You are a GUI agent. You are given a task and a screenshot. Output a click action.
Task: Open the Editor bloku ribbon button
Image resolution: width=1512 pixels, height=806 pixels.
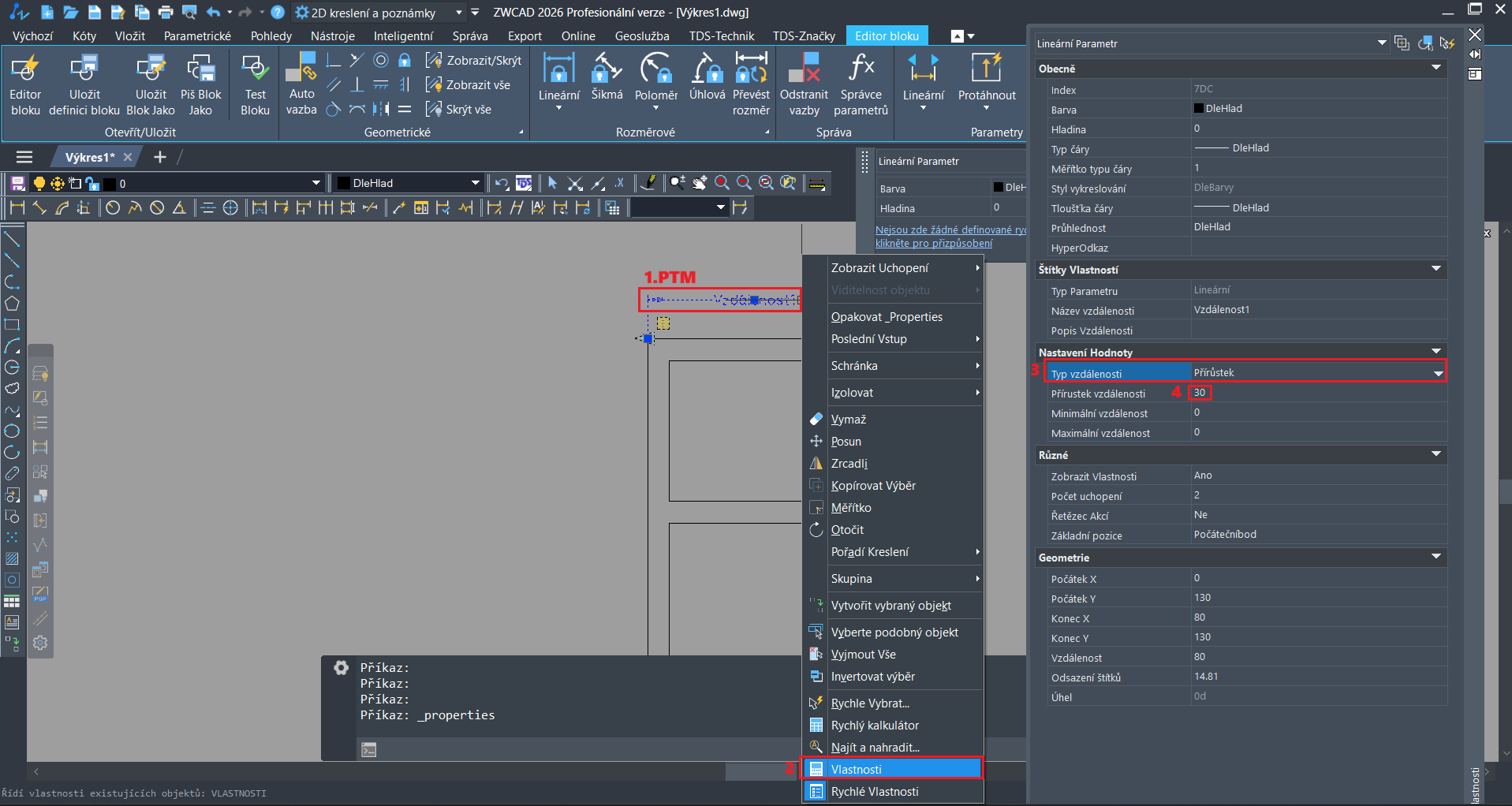(x=25, y=84)
